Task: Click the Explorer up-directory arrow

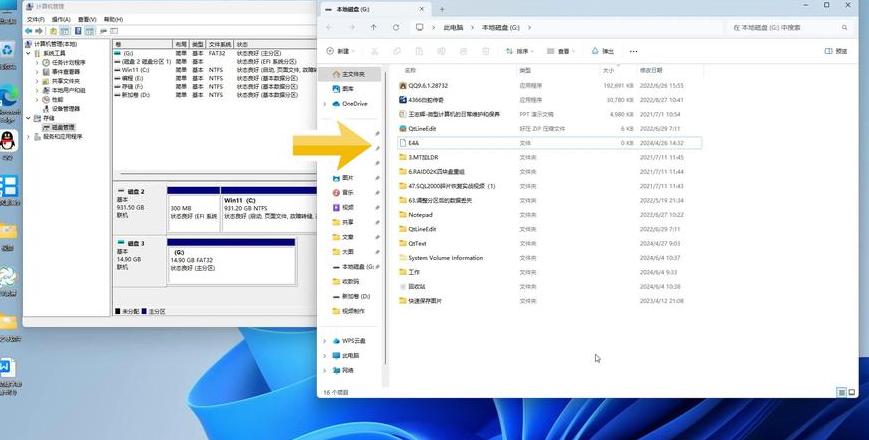Action: pos(374,27)
